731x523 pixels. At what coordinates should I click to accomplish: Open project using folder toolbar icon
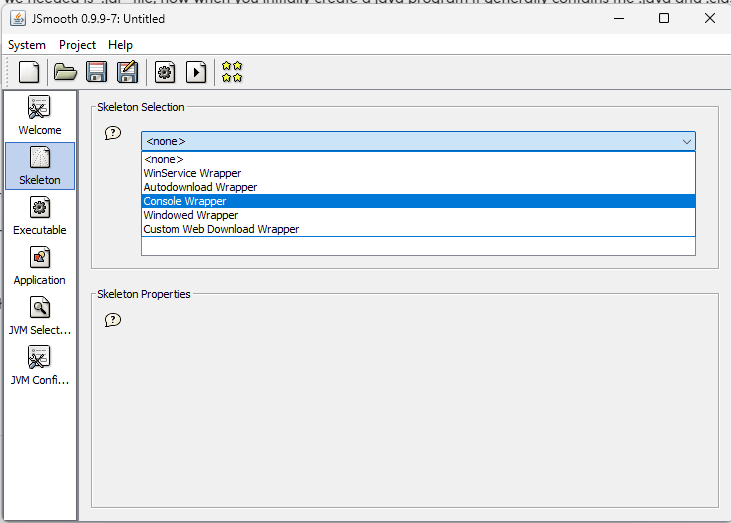click(65, 73)
